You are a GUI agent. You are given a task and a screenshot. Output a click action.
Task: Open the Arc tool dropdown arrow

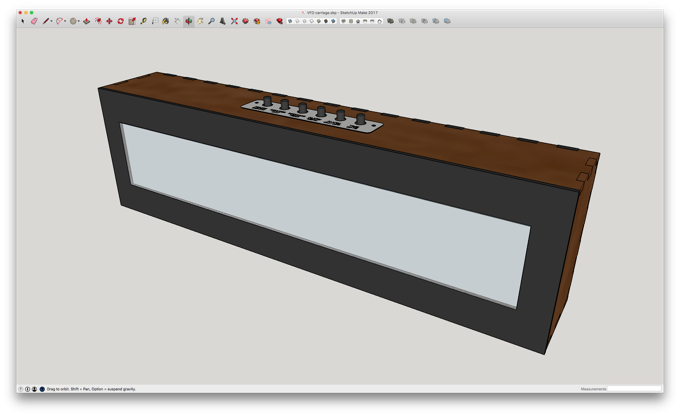65,21
